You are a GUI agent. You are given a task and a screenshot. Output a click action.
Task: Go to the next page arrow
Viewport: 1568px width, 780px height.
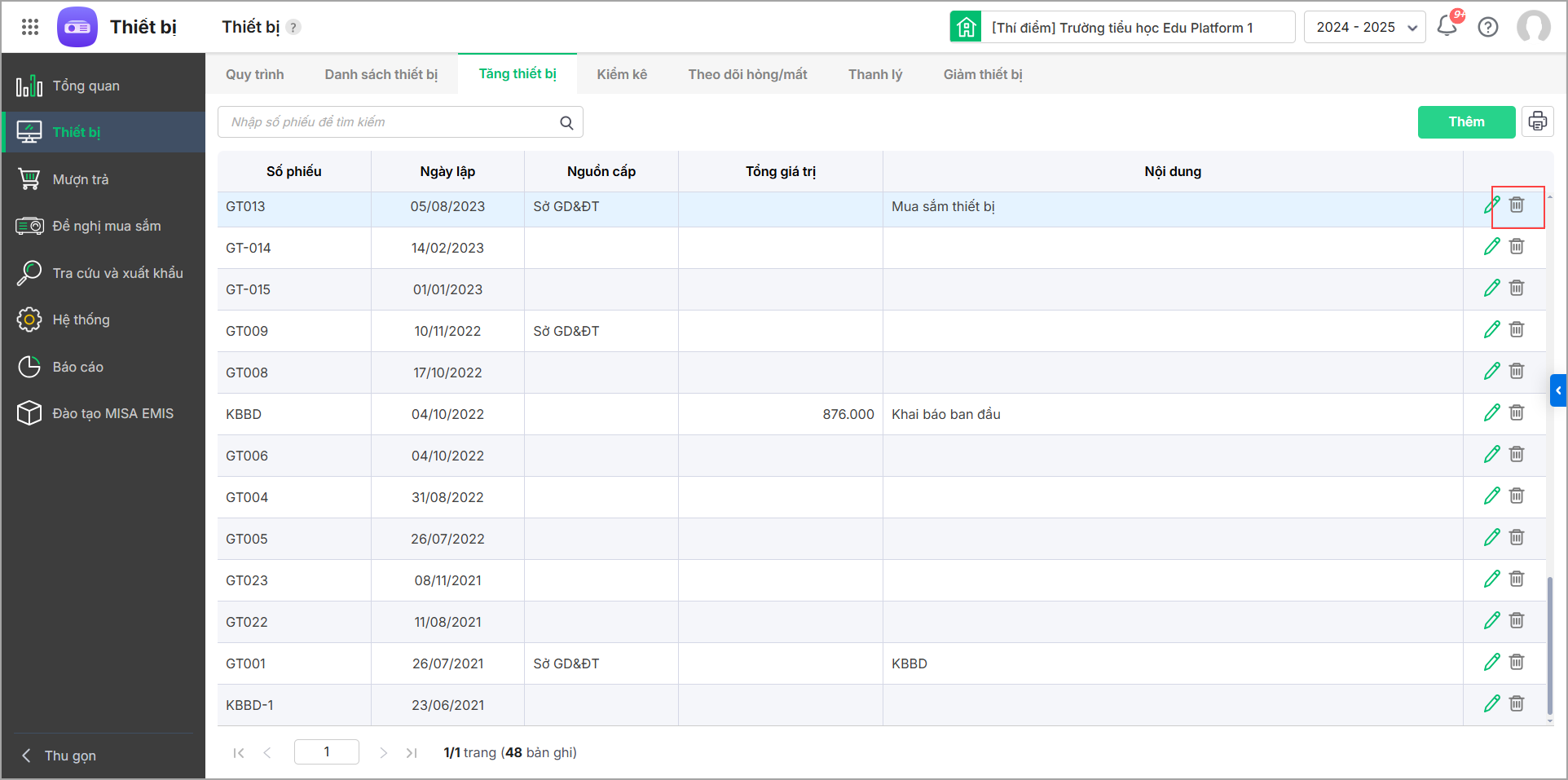pyautogui.click(x=383, y=753)
